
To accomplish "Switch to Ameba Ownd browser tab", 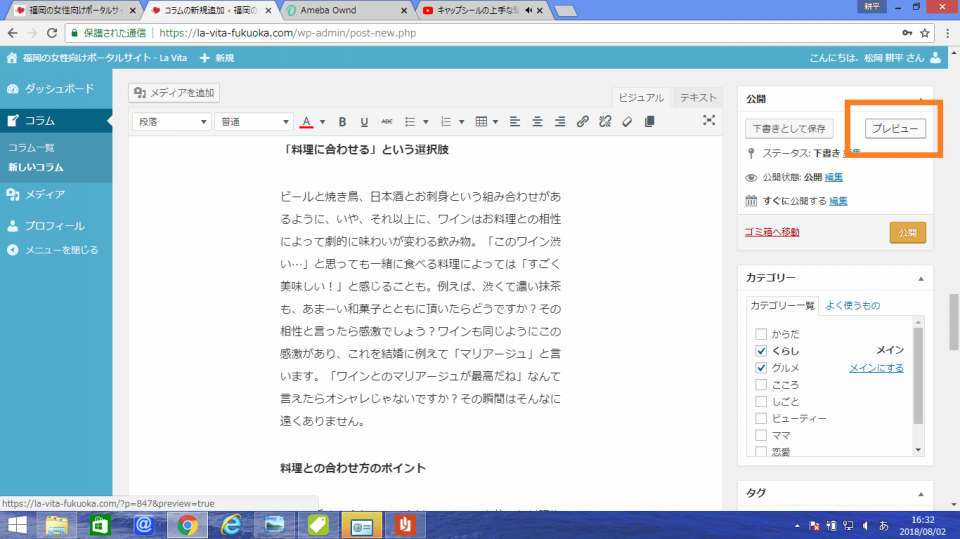I will pyautogui.click(x=347, y=10).
